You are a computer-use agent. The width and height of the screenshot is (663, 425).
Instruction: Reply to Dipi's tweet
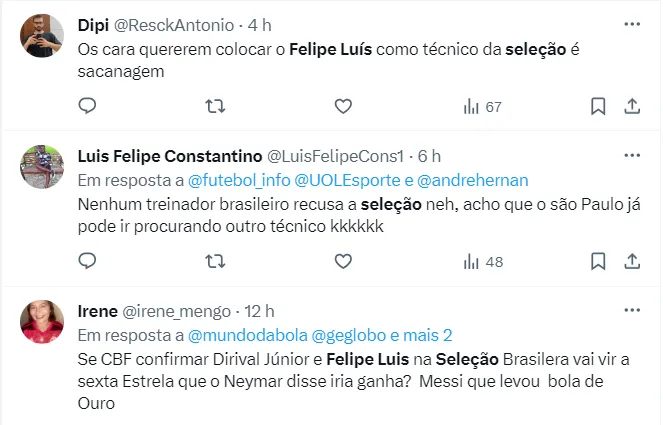point(88,106)
